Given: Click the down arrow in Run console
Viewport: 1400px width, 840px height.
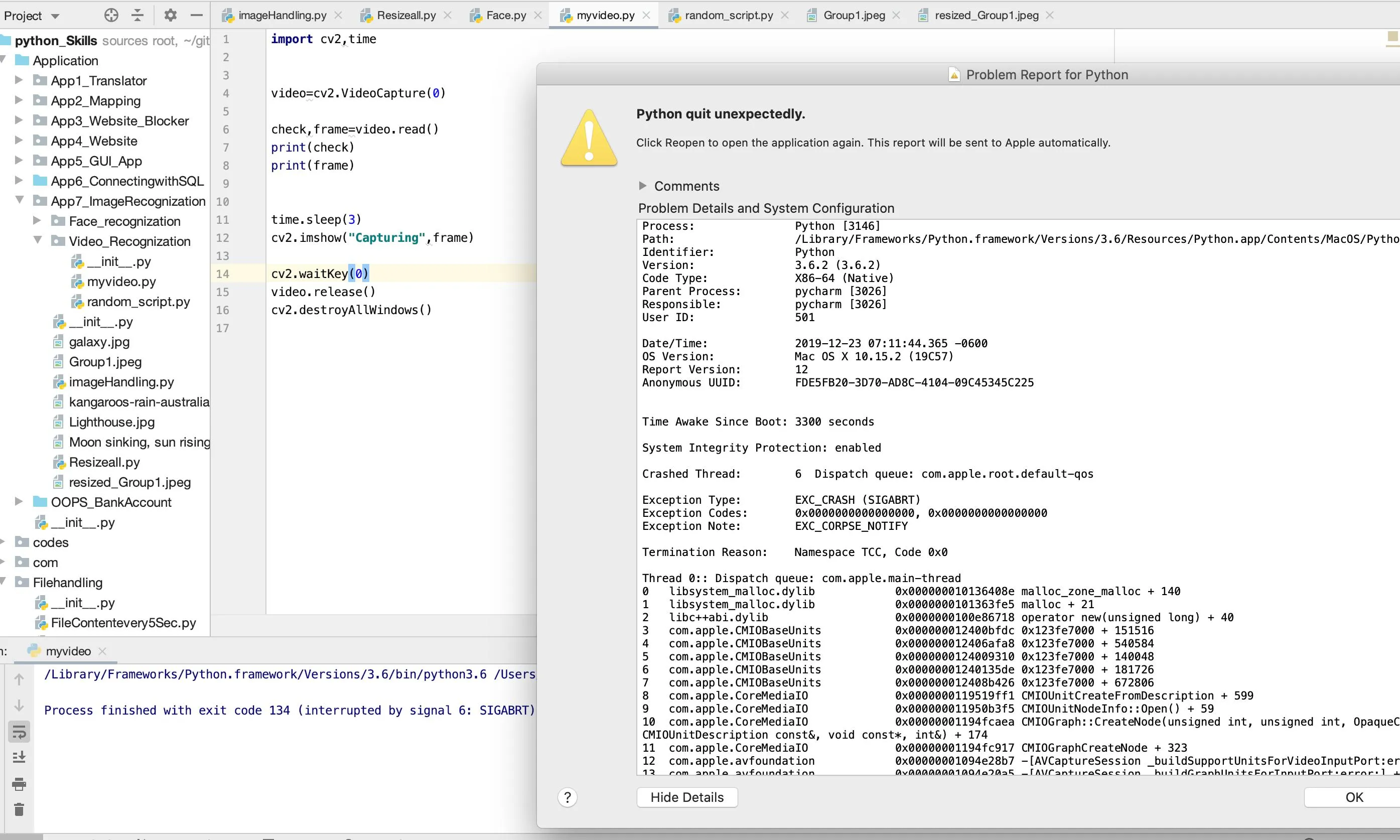Looking at the screenshot, I should point(19,706).
